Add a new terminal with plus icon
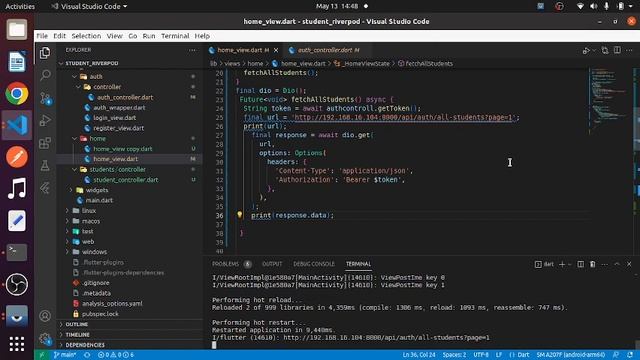Viewport: 640px width, 360px height. [562, 264]
